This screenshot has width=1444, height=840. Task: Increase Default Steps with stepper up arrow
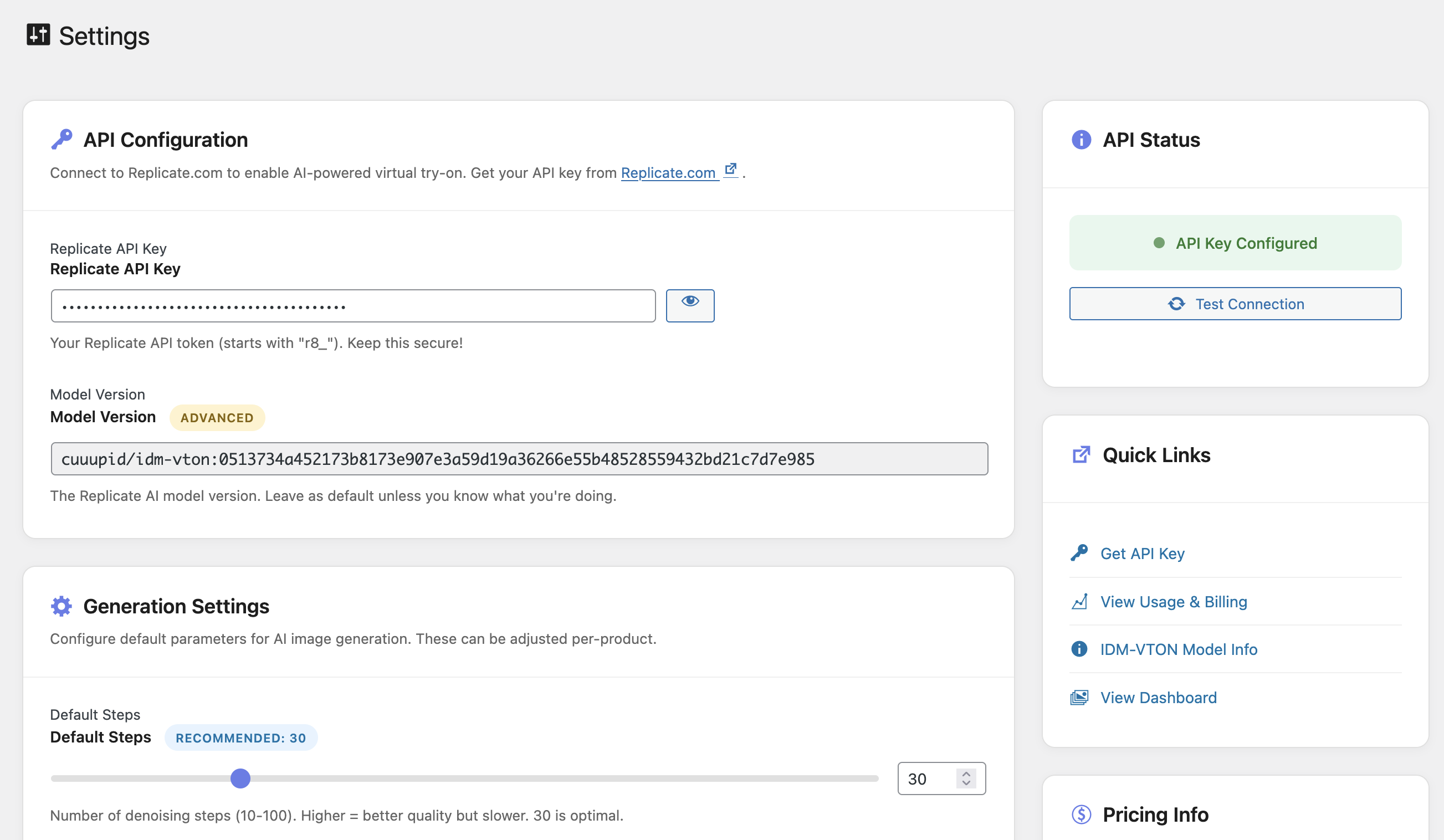(x=966, y=773)
